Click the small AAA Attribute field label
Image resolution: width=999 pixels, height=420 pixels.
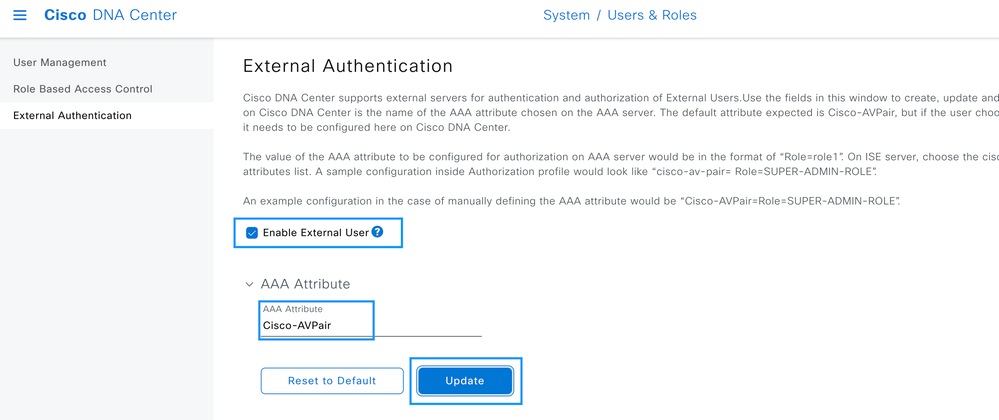(292, 309)
